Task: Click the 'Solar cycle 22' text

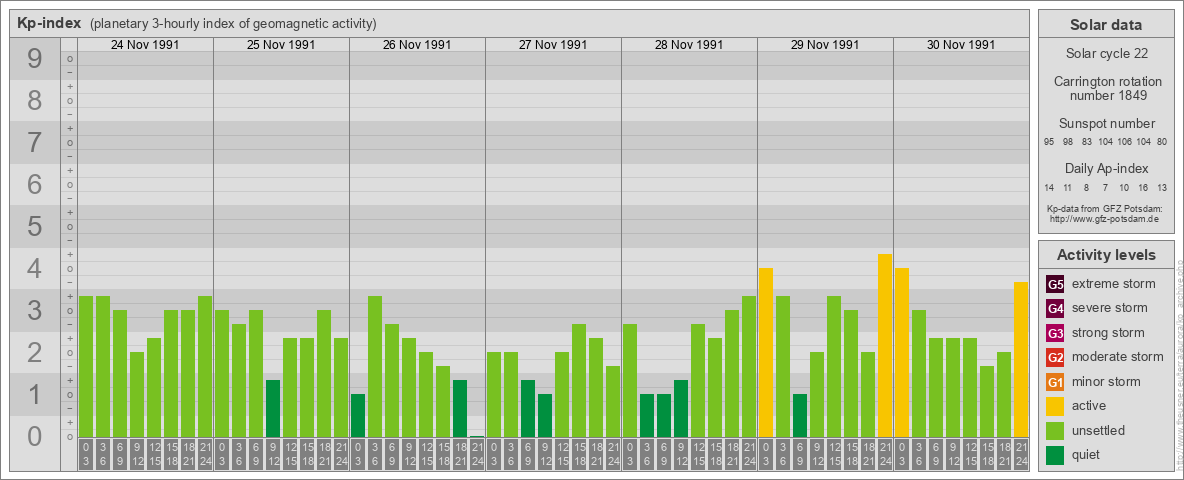Action: [1105, 54]
